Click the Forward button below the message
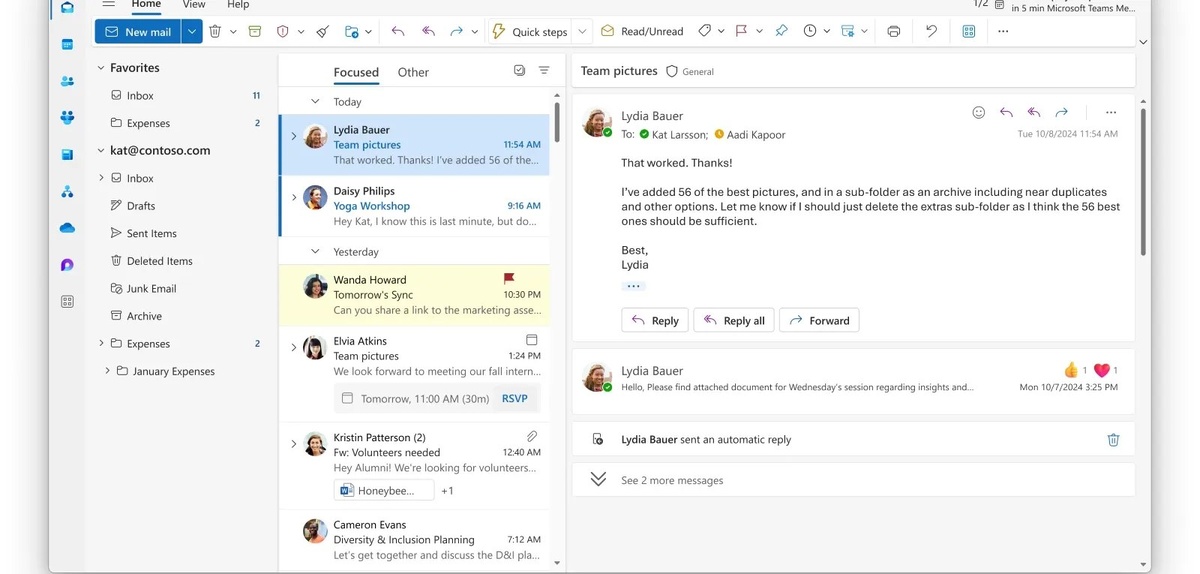The image size is (1200, 574). (819, 320)
